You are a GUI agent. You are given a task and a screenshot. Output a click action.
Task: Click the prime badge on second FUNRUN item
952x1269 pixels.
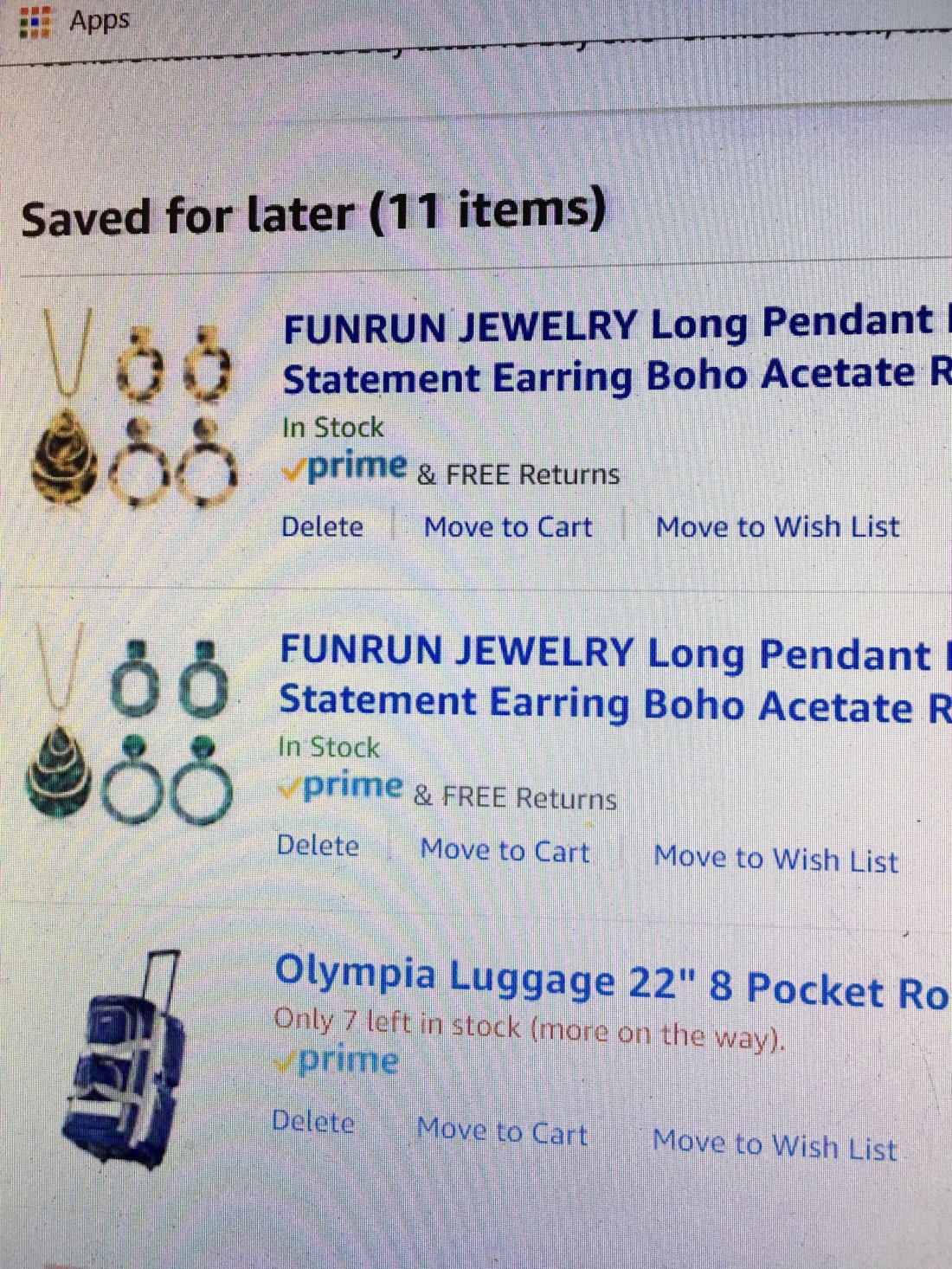point(341,786)
